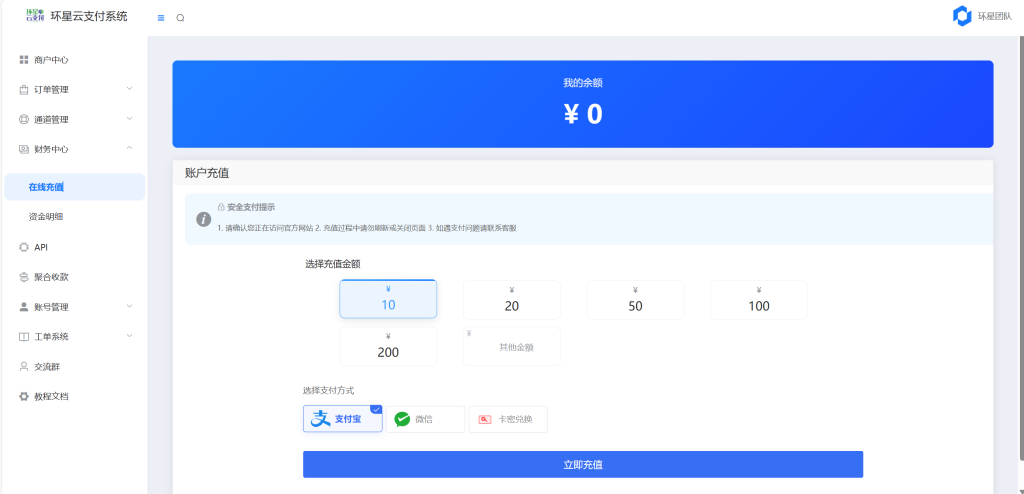This screenshot has height=494, width=1024.
Task: Select the ¥100 recharge amount
Action: pyautogui.click(x=758, y=300)
